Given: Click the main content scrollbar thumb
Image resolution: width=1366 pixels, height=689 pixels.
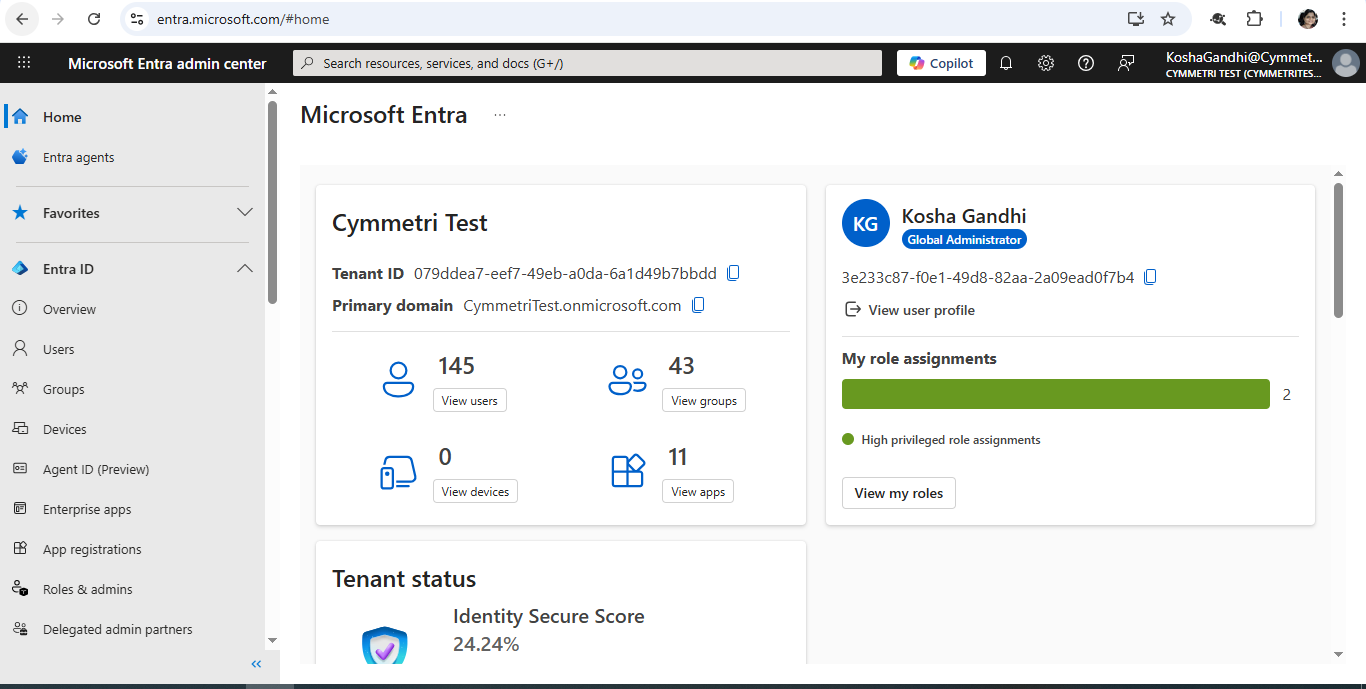Looking at the screenshot, I should tap(1339, 250).
